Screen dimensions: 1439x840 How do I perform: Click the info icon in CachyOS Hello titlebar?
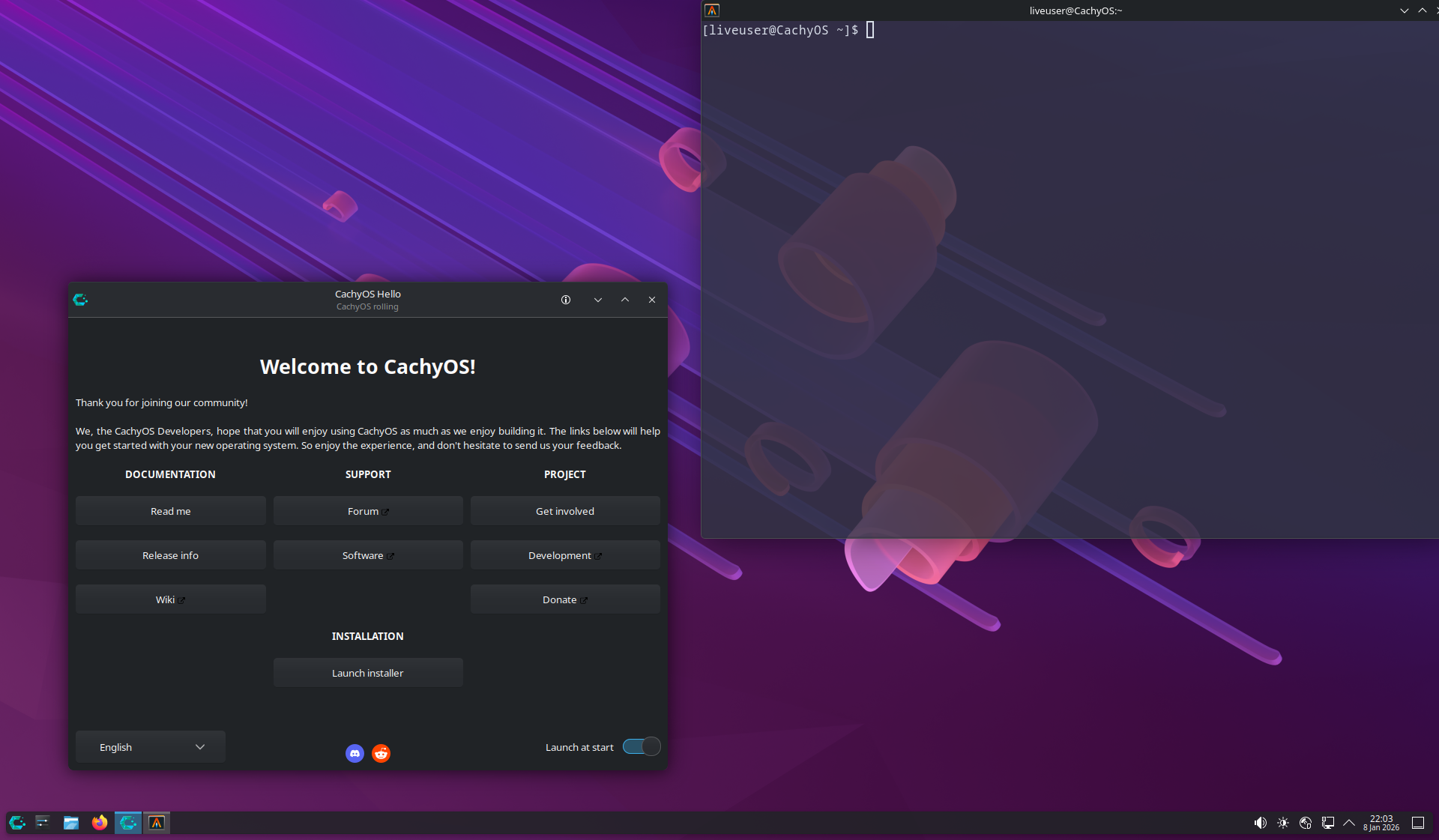(x=566, y=300)
